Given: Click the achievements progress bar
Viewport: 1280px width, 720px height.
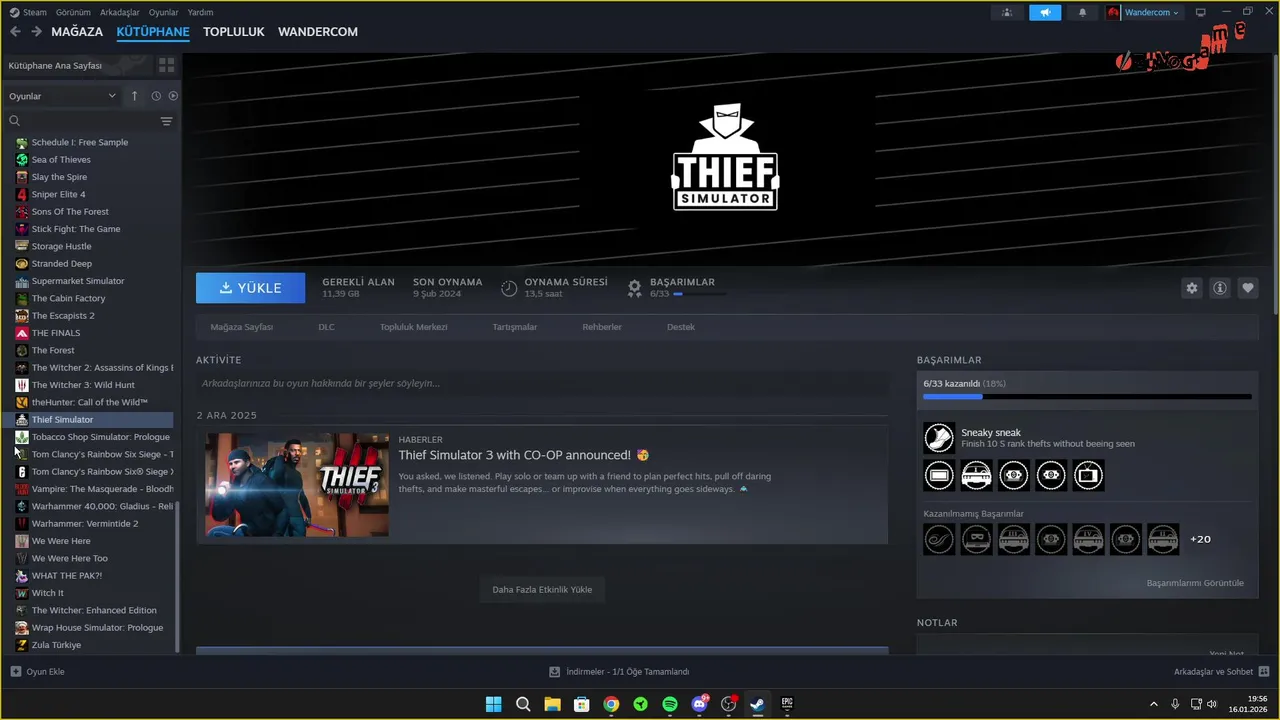Looking at the screenshot, I should coord(1087,397).
